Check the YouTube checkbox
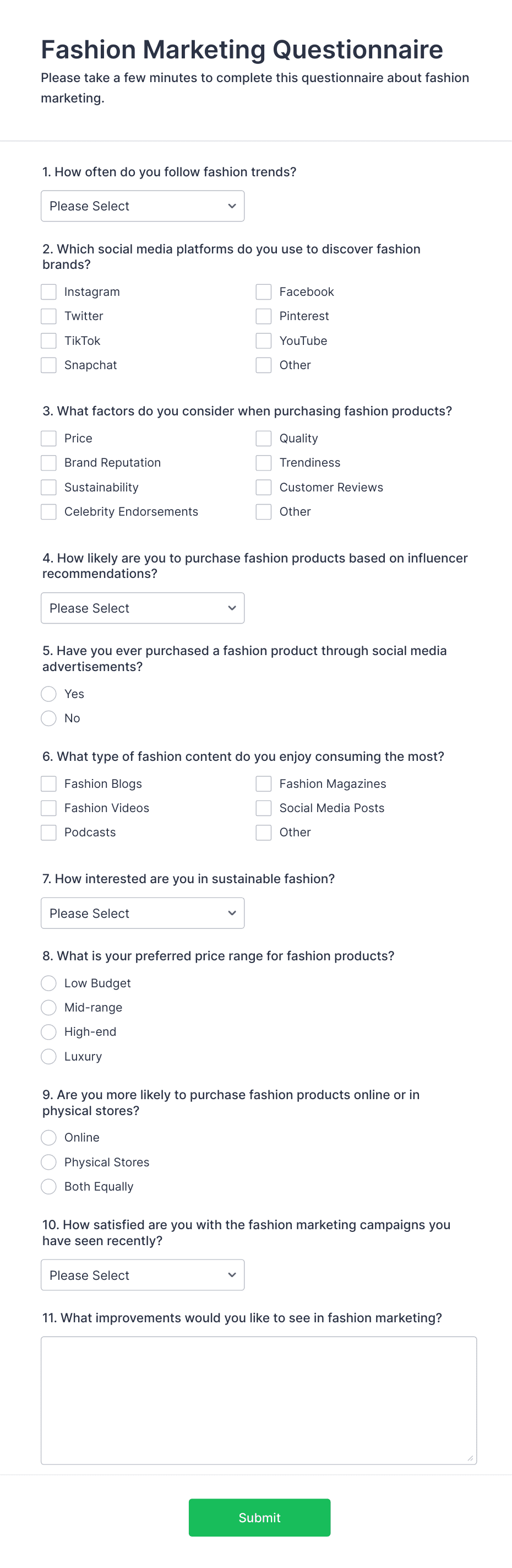This screenshot has height=1568, width=512. 263,341
